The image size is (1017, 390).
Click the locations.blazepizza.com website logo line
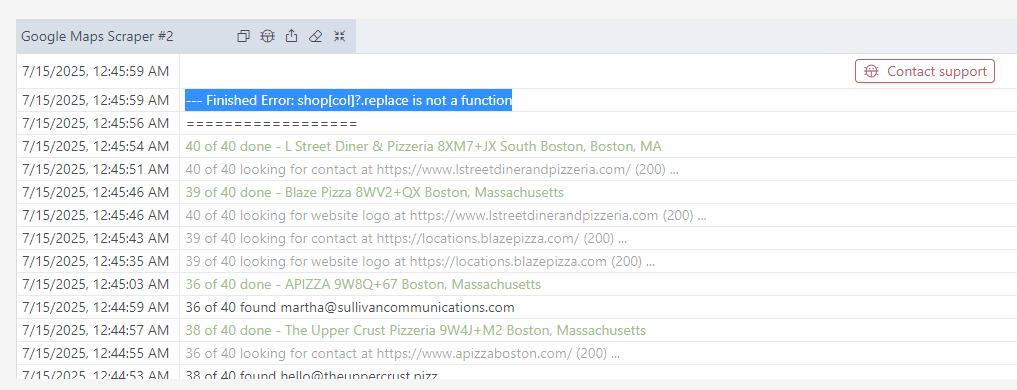(420, 262)
